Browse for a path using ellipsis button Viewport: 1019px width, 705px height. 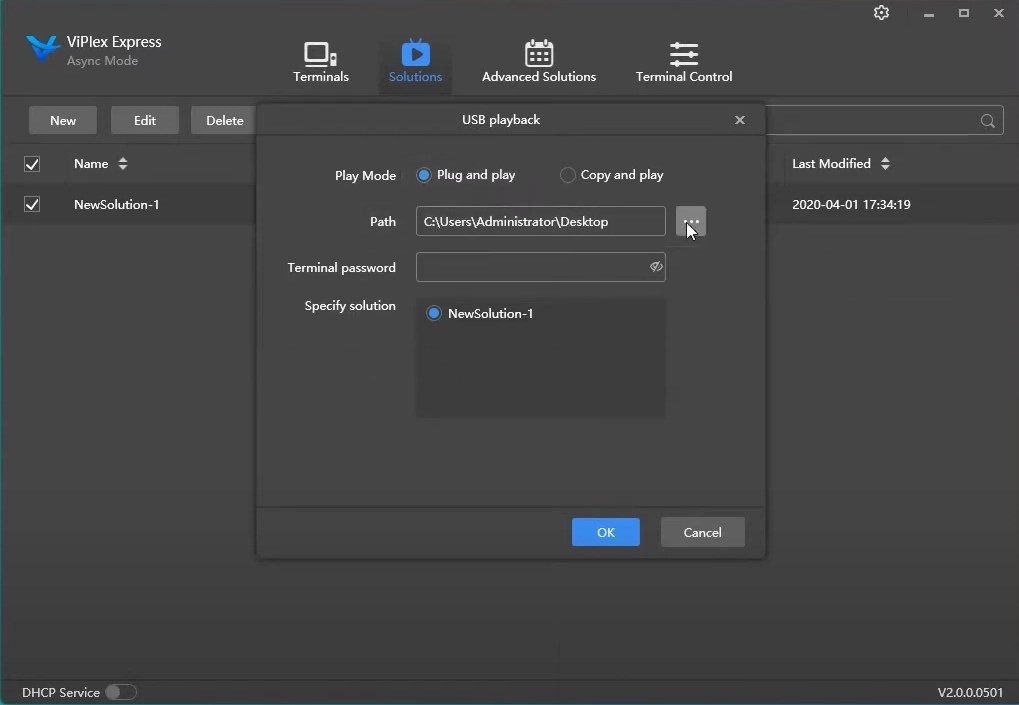691,221
